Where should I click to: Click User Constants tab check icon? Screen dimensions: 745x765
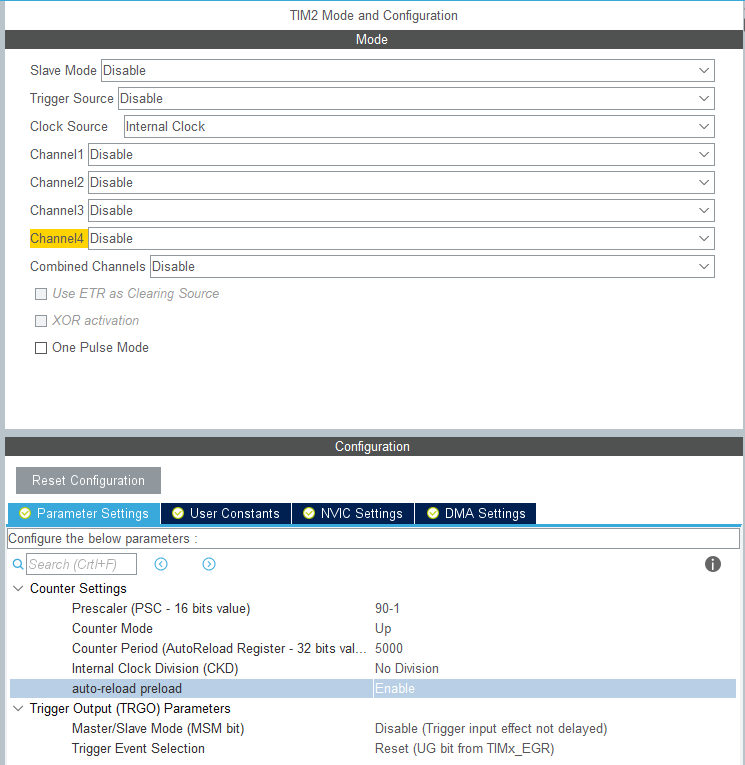click(x=178, y=513)
